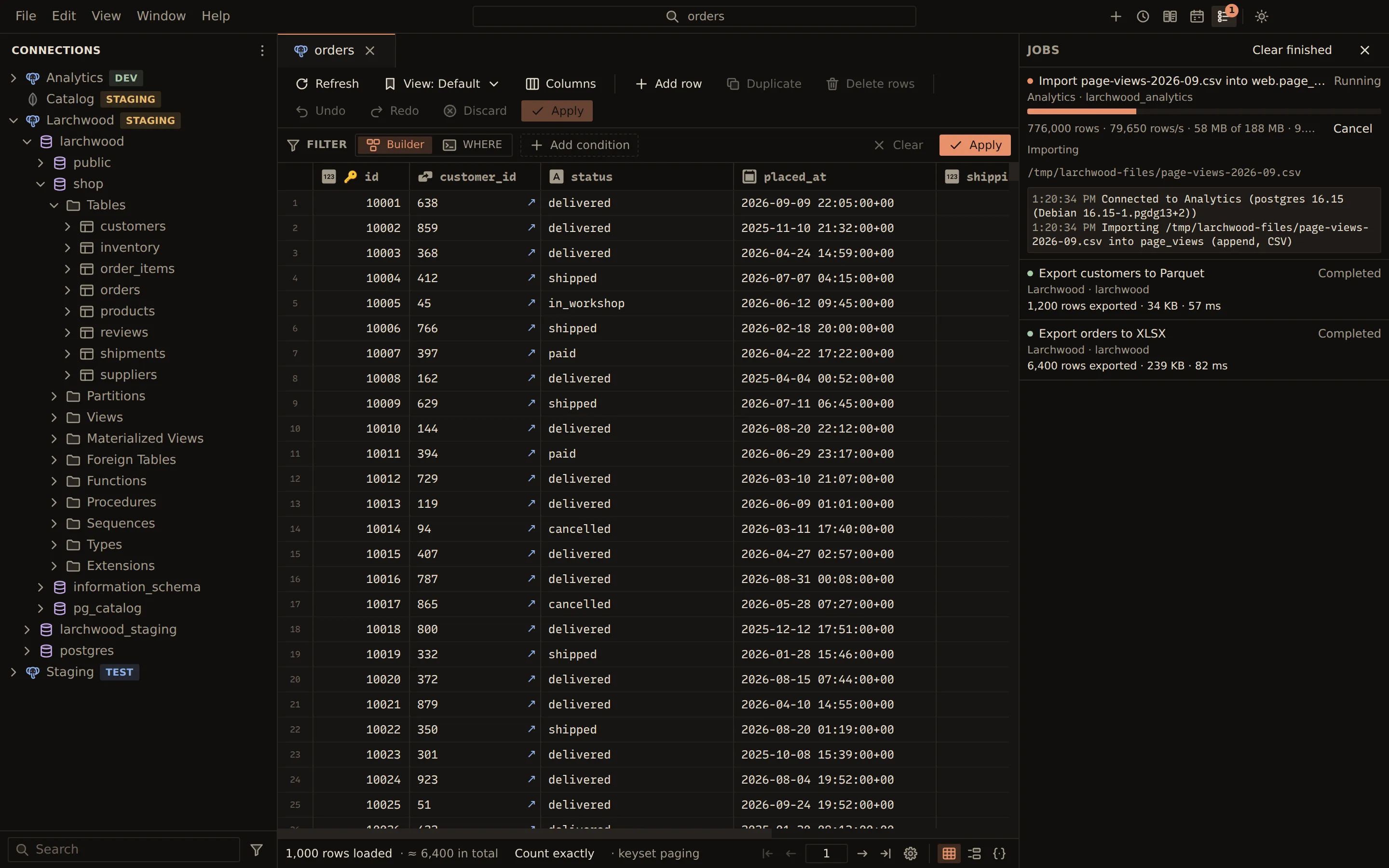Open paging settings gear icon
Viewport: 1389px width, 868px height.
910,854
